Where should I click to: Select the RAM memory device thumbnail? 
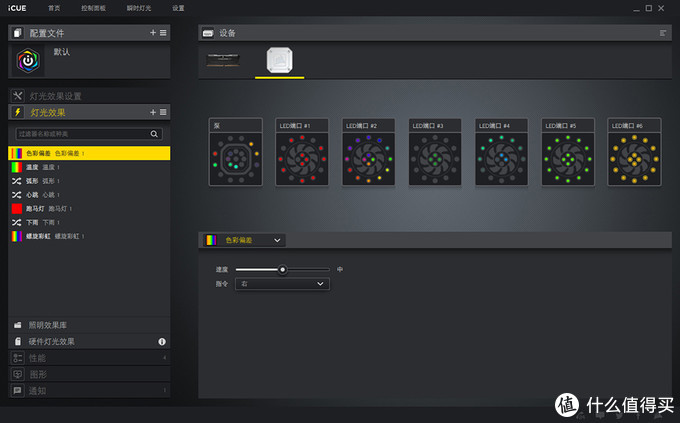(223, 60)
